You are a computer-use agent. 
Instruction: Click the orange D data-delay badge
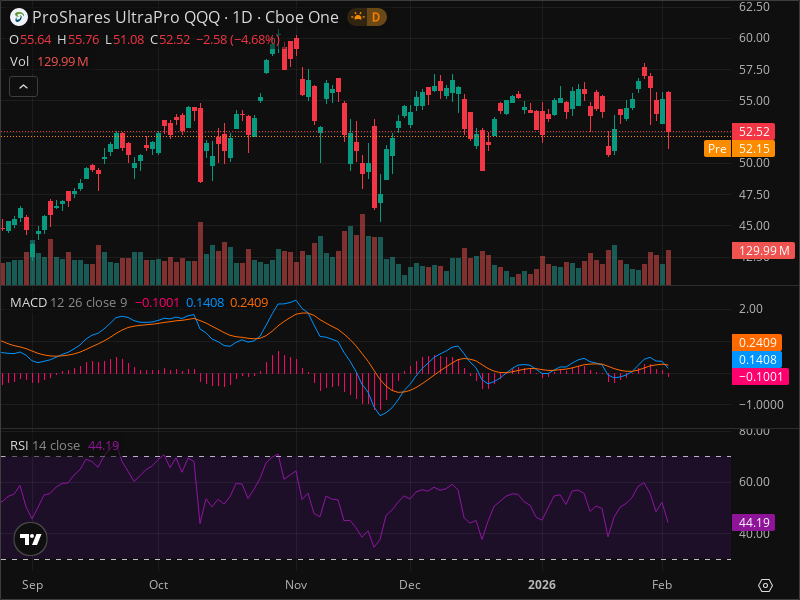coord(376,17)
